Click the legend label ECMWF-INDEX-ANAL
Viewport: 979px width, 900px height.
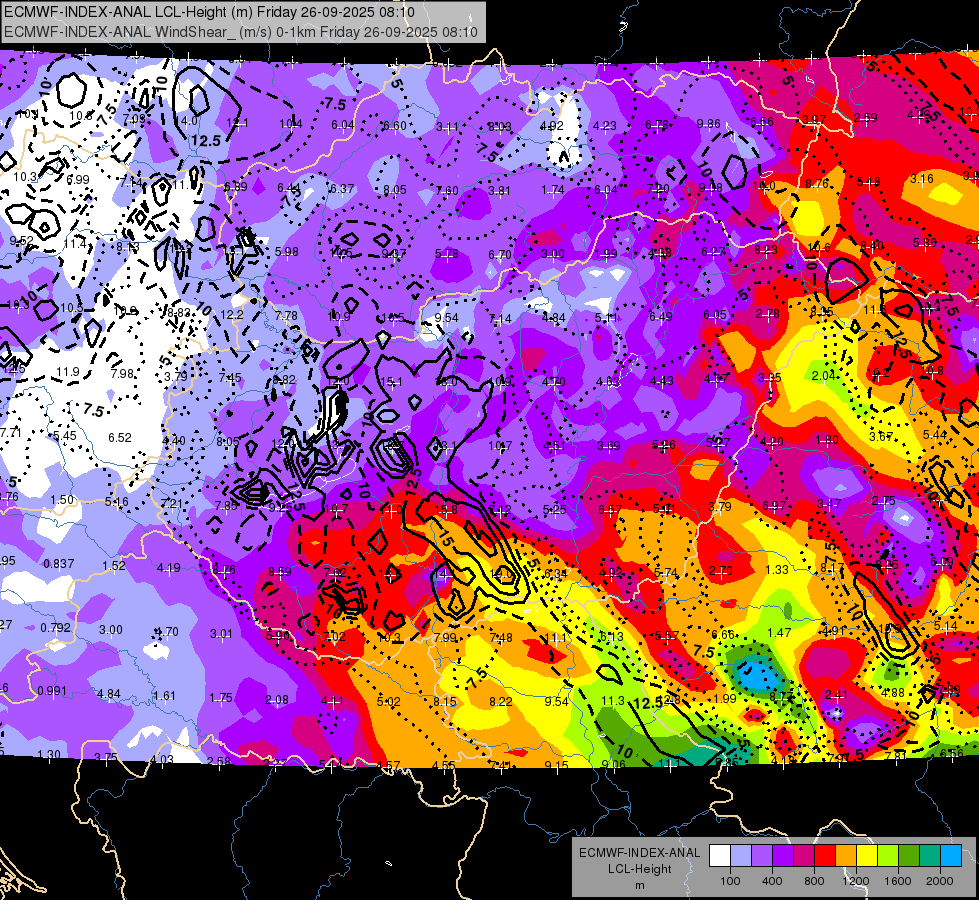(x=639, y=853)
